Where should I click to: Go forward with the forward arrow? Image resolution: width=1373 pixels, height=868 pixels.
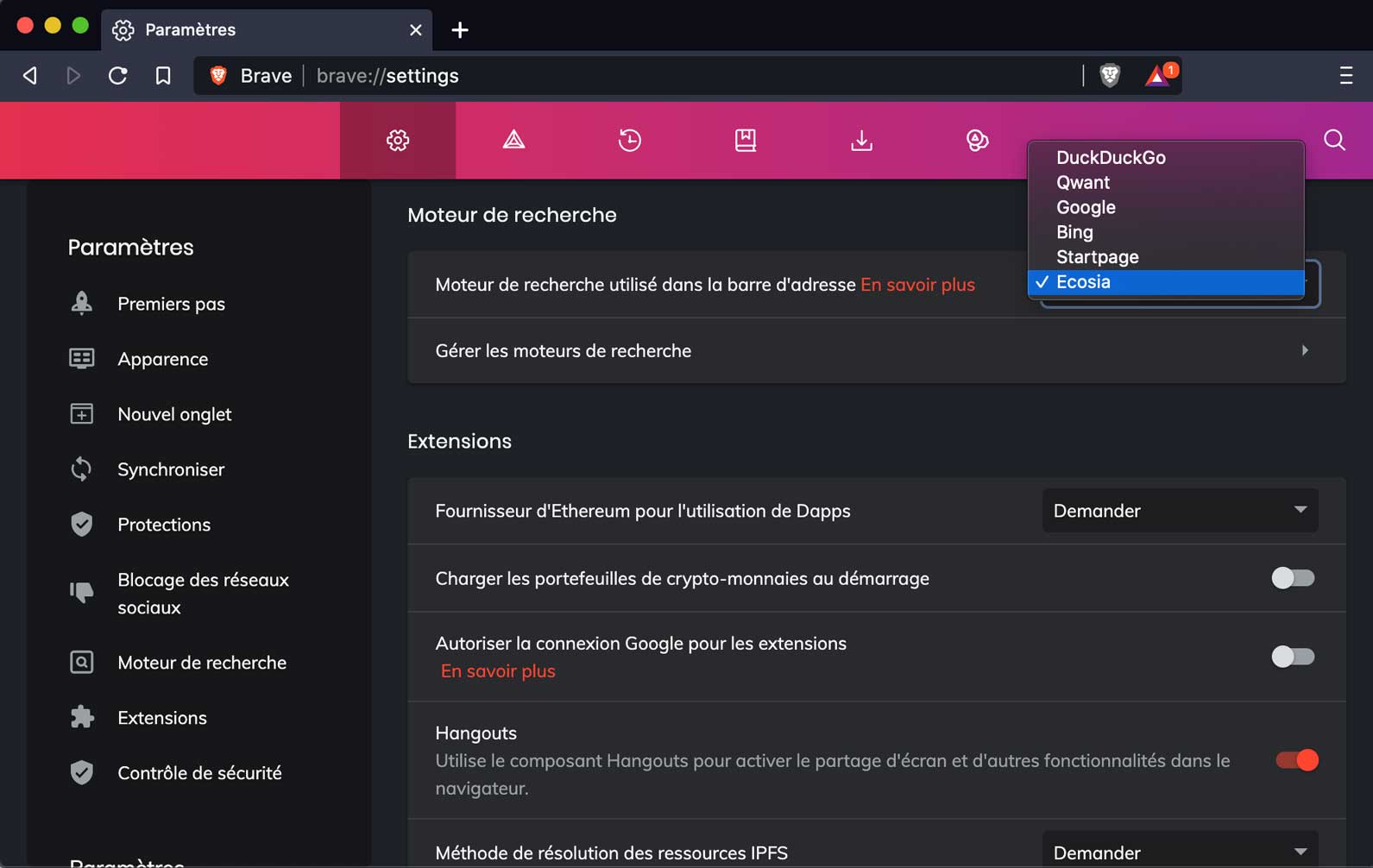point(73,76)
